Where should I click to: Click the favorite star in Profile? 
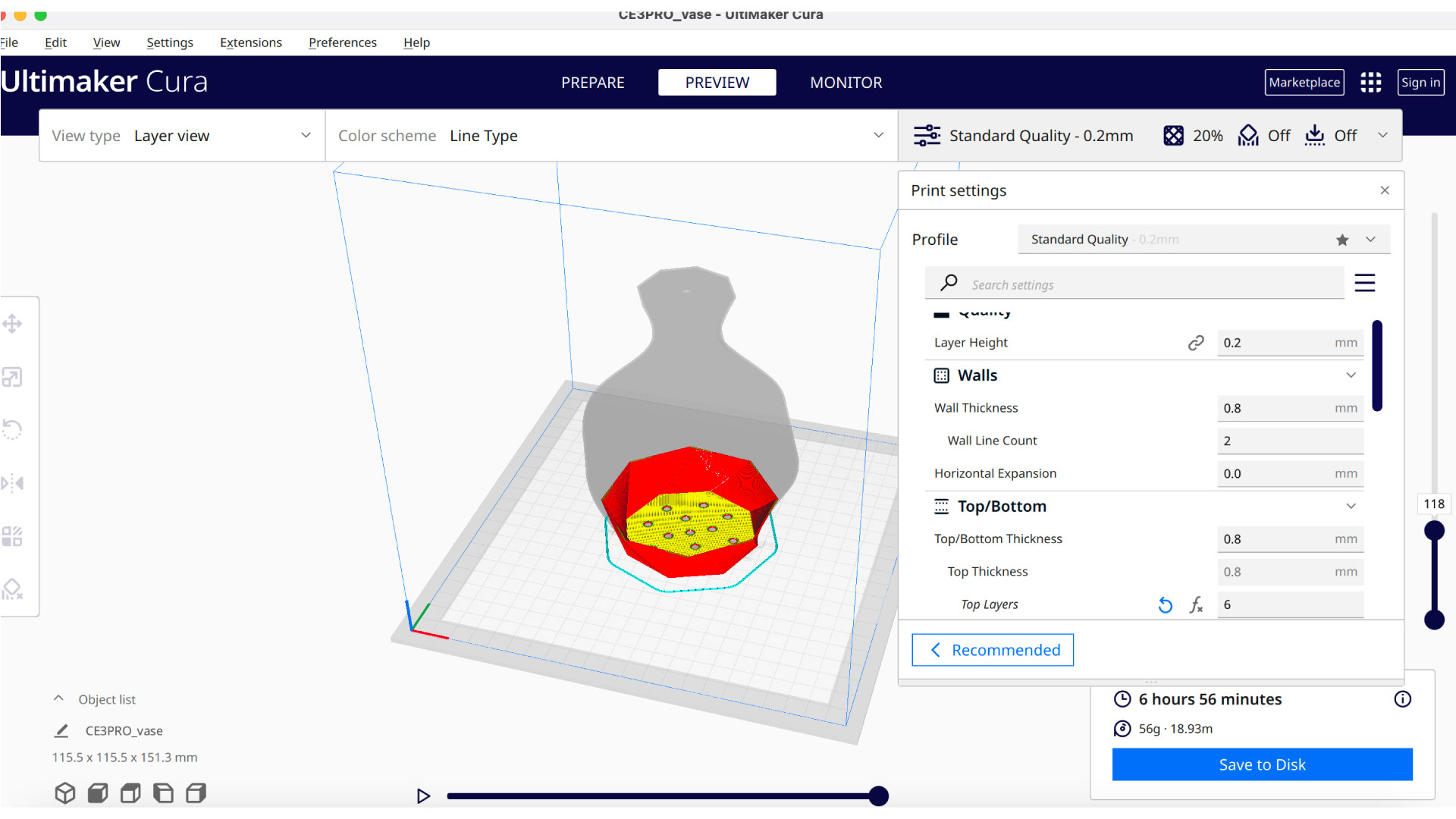(x=1342, y=240)
